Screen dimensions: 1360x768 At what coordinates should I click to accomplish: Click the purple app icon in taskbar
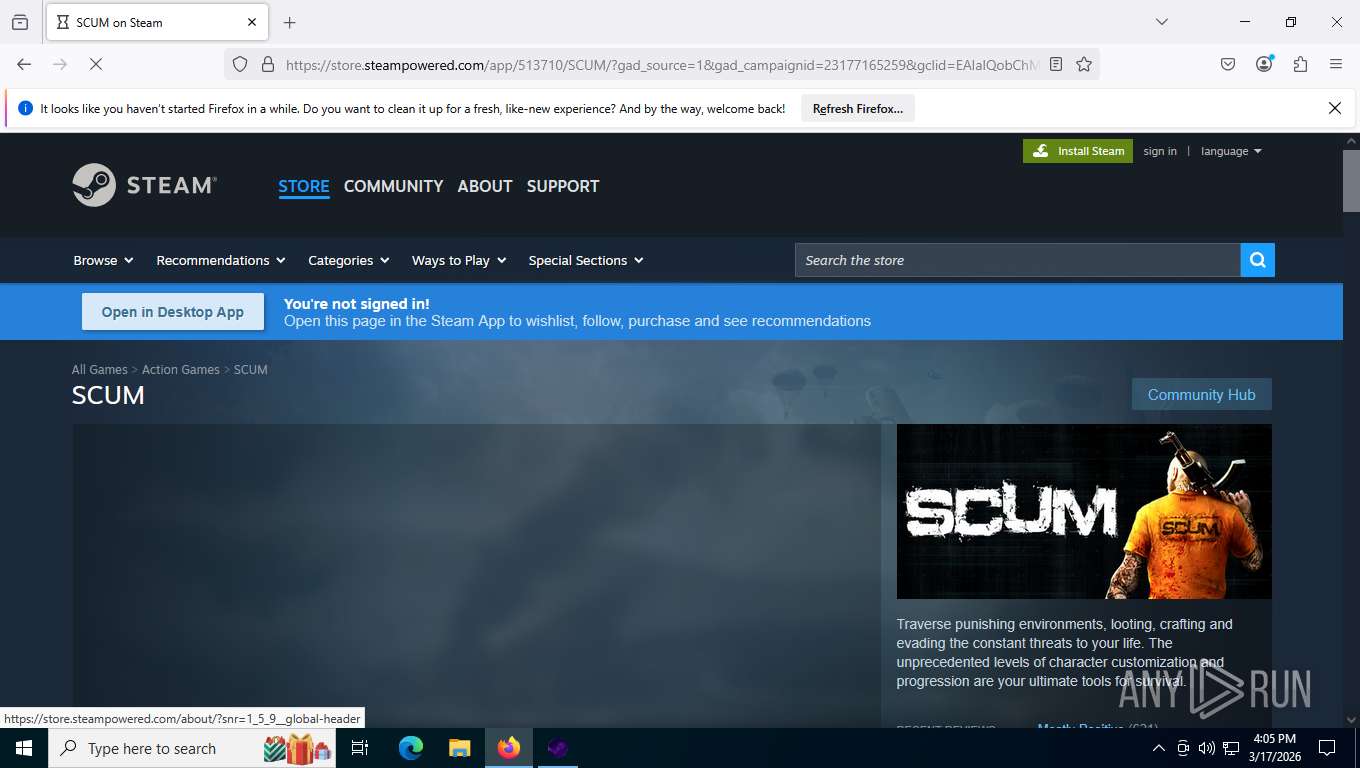(x=557, y=748)
